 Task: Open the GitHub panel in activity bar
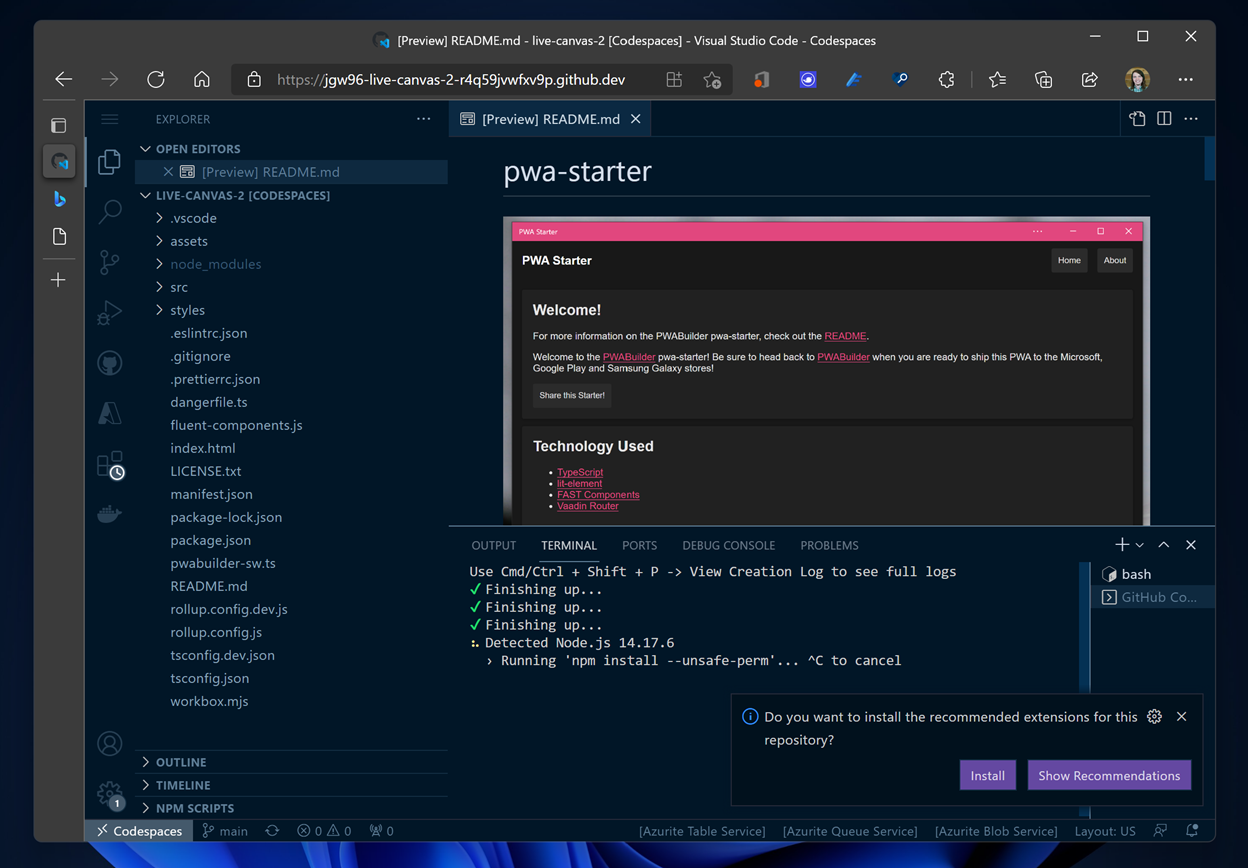(110, 363)
